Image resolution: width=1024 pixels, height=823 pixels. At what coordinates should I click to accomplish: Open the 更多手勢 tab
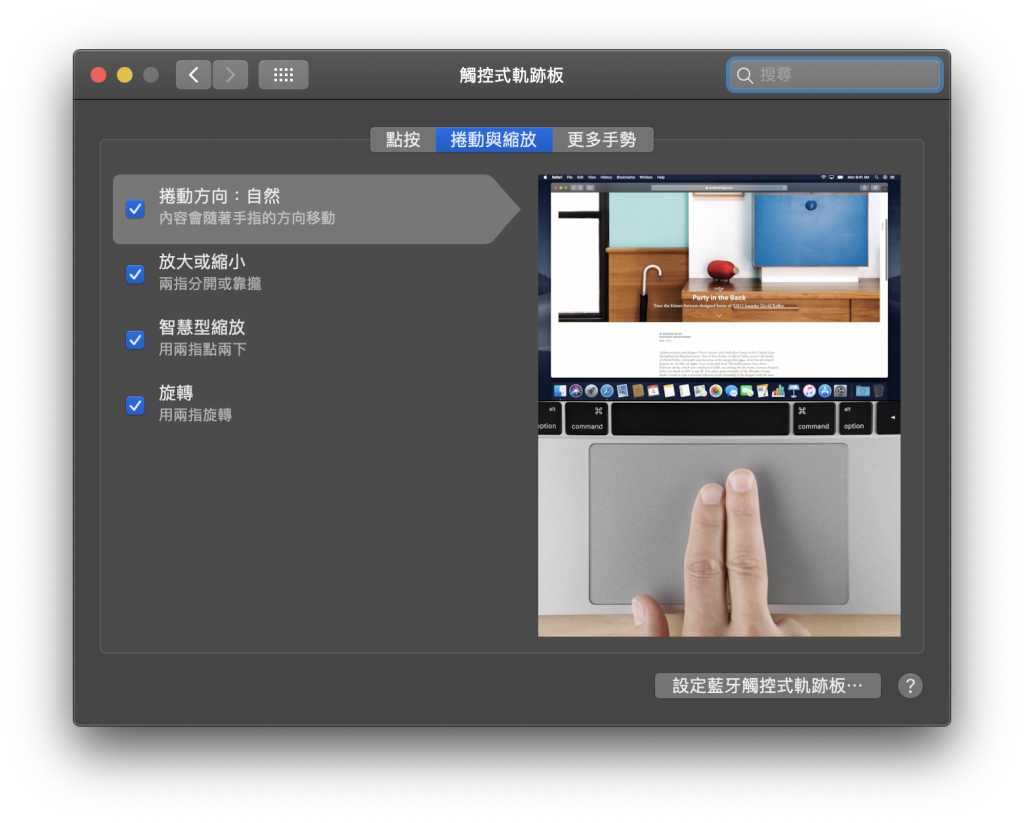602,140
